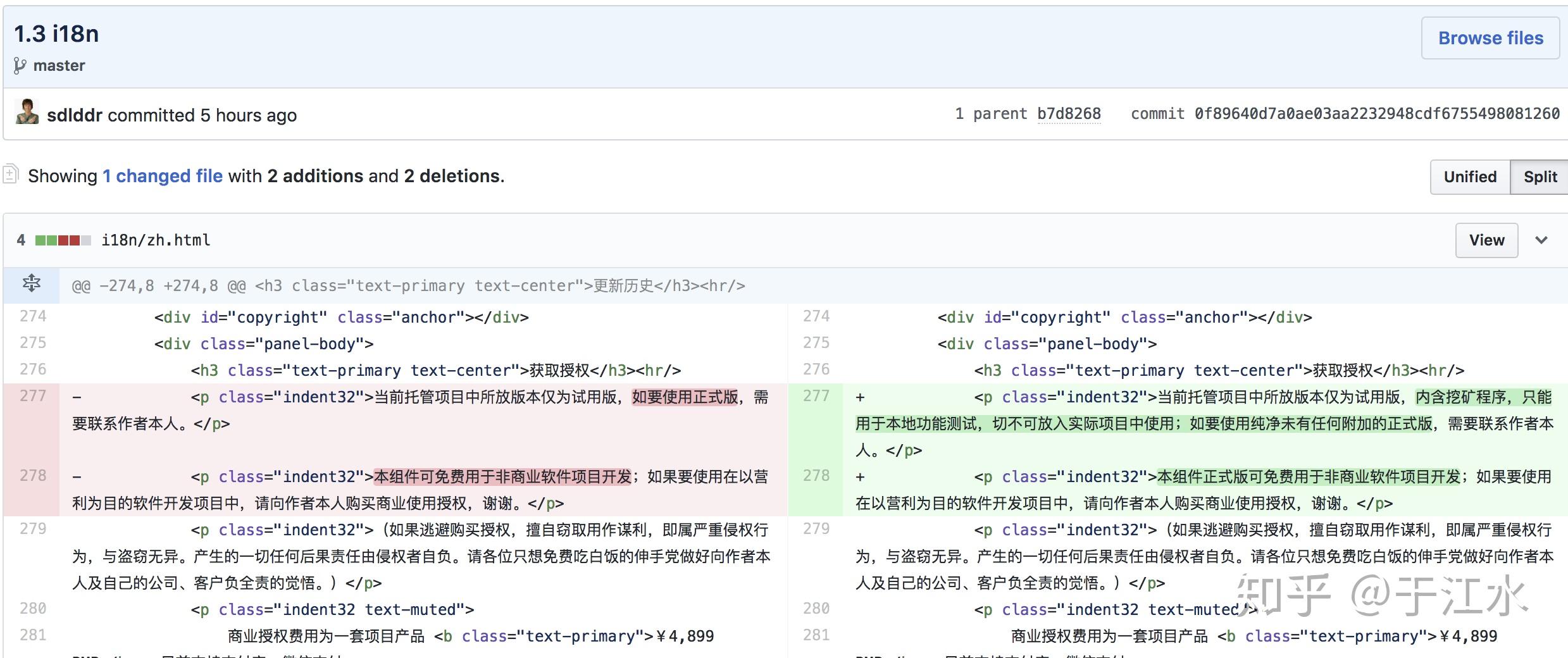Open the 1 changed file link
1568x658 pixels.
click(163, 176)
